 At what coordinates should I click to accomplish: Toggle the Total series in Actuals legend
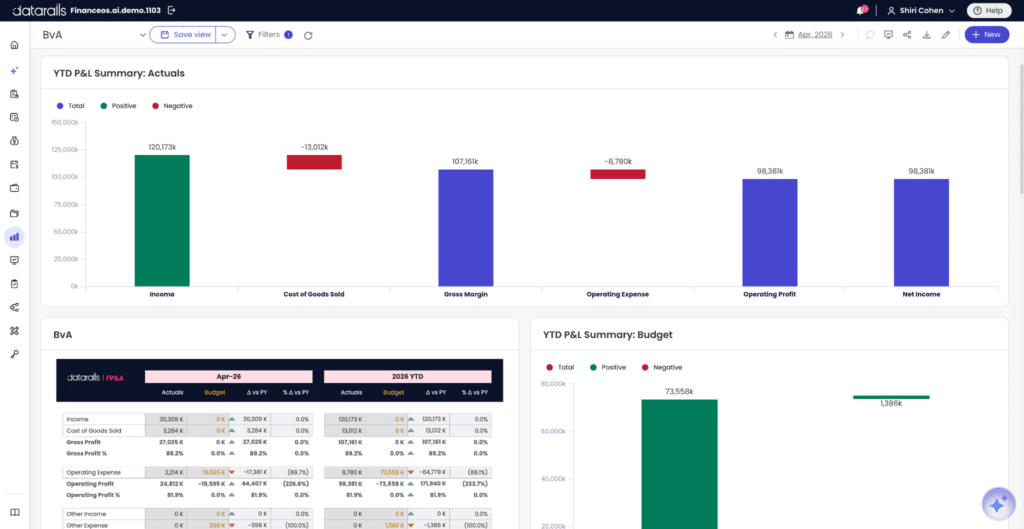71,105
